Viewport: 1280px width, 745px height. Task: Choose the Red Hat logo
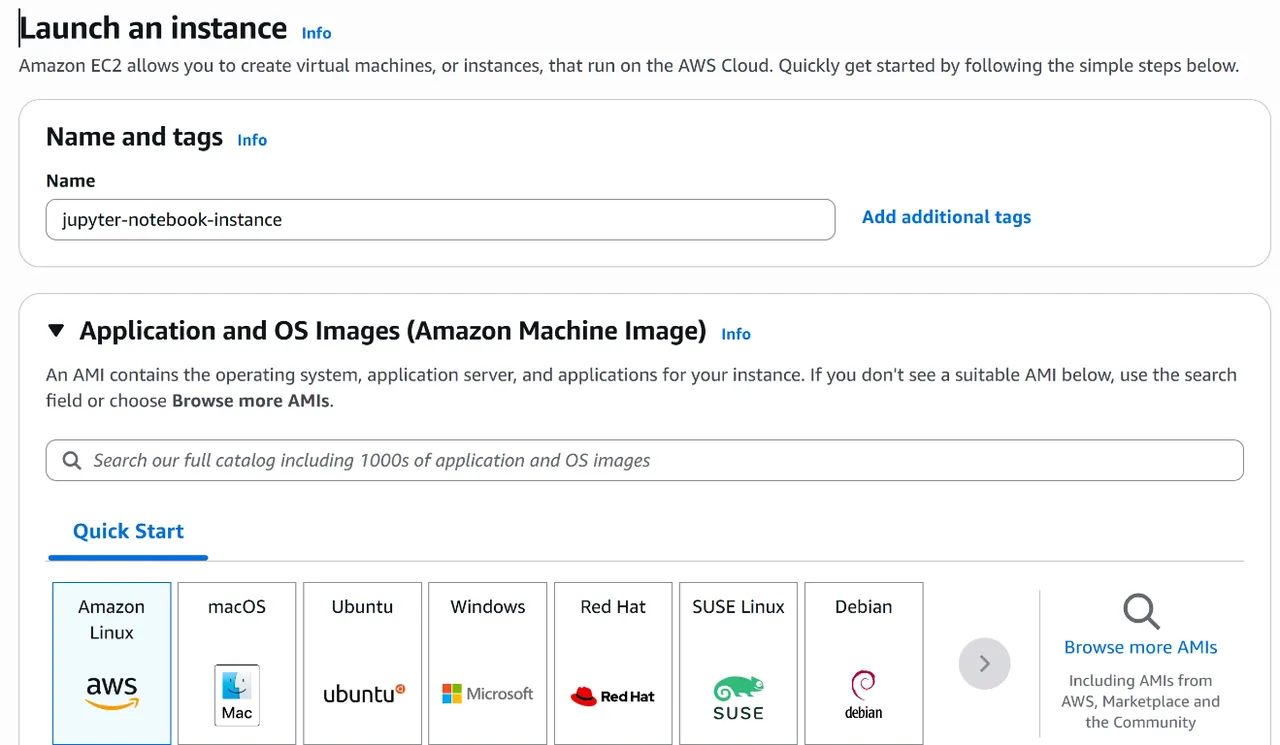click(613, 696)
